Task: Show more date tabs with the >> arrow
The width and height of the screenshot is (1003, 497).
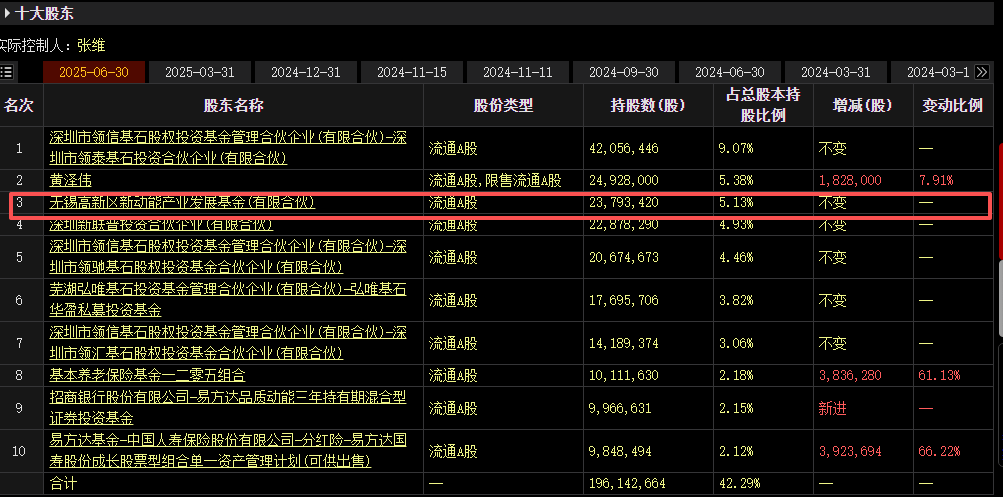Action: (982, 72)
